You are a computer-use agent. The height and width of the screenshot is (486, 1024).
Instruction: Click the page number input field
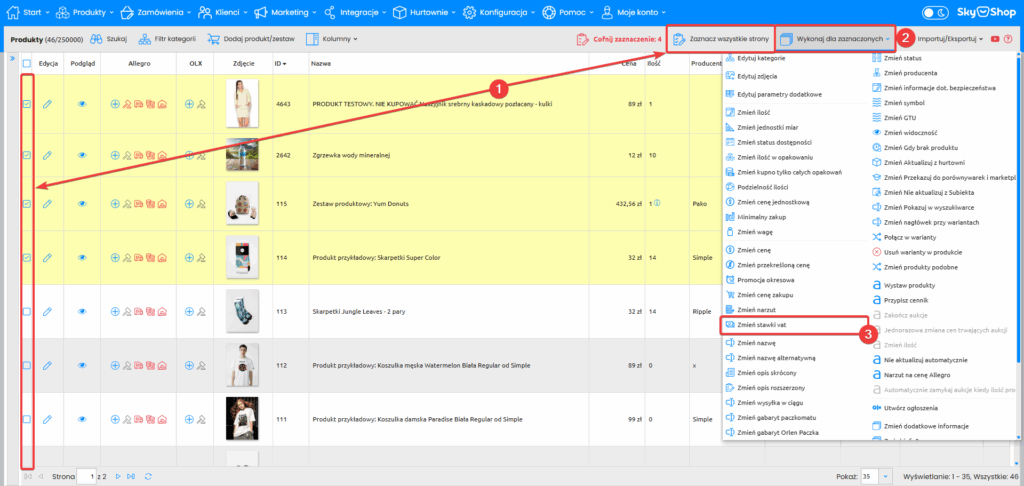tap(88, 476)
